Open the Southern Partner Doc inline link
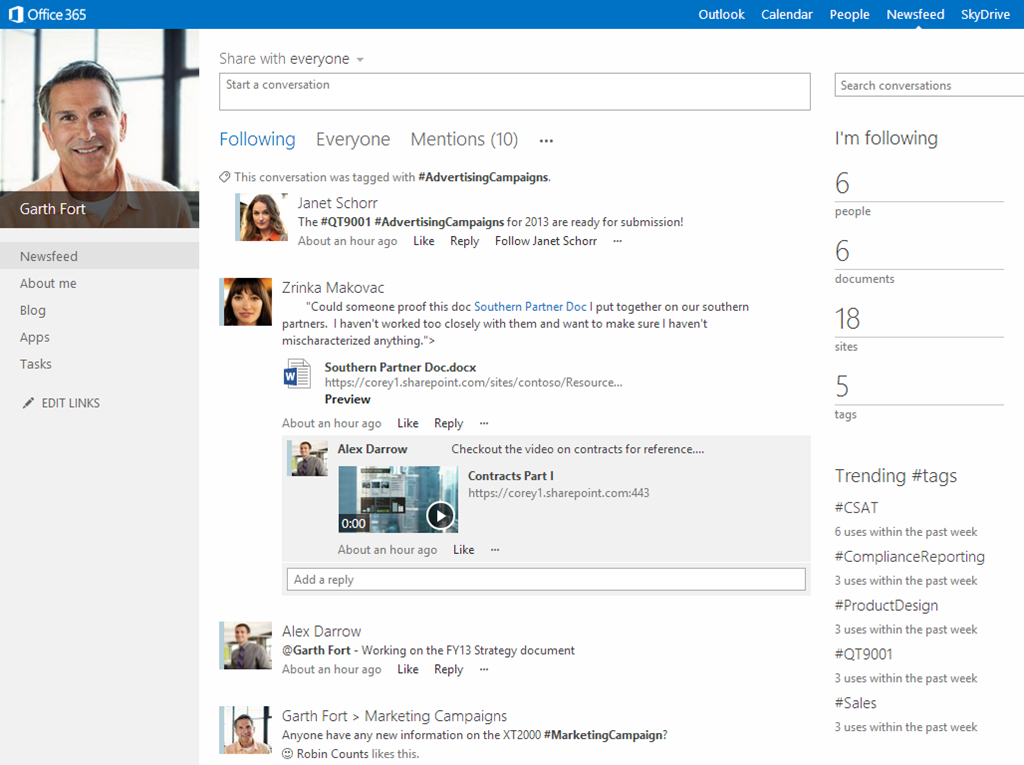The image size is (1024, 765). click(530, 307)
